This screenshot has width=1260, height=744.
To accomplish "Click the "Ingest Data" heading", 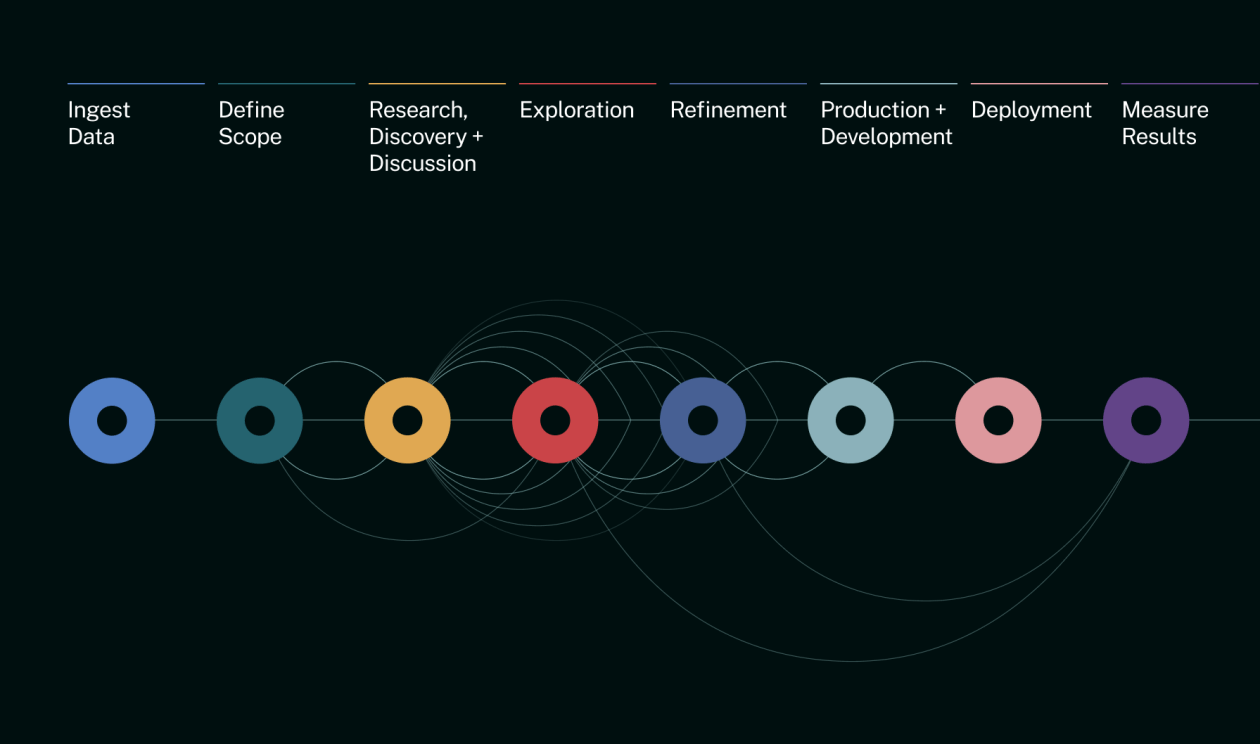I will tap(99, 123).
